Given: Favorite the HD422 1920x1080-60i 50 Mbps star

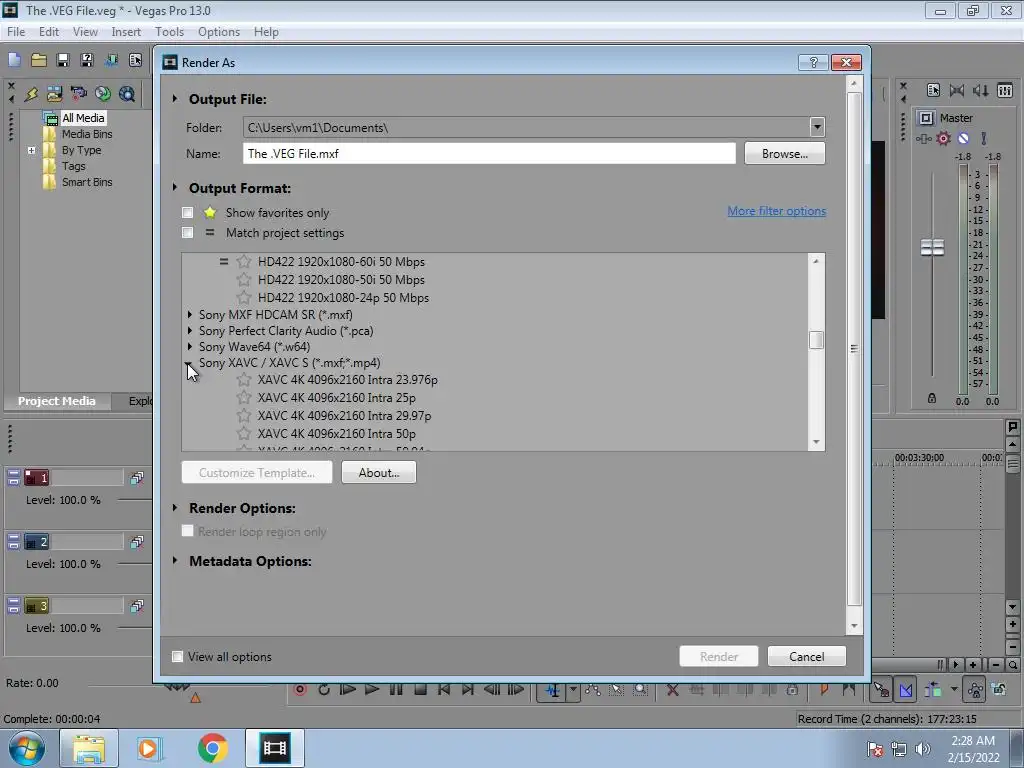Looking at the screenshot, I should 244,261.
